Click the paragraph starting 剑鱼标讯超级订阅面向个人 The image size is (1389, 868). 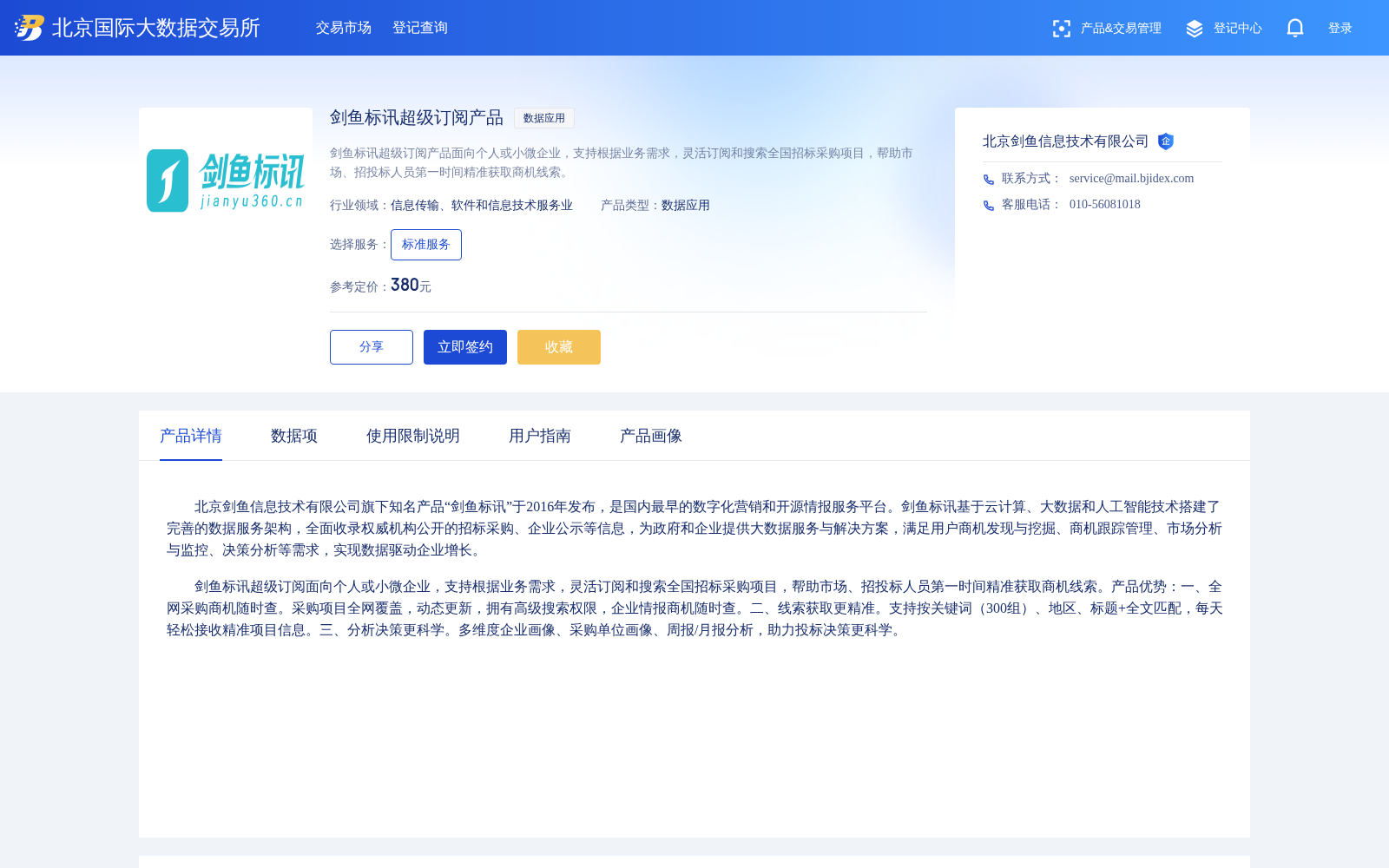694,608
